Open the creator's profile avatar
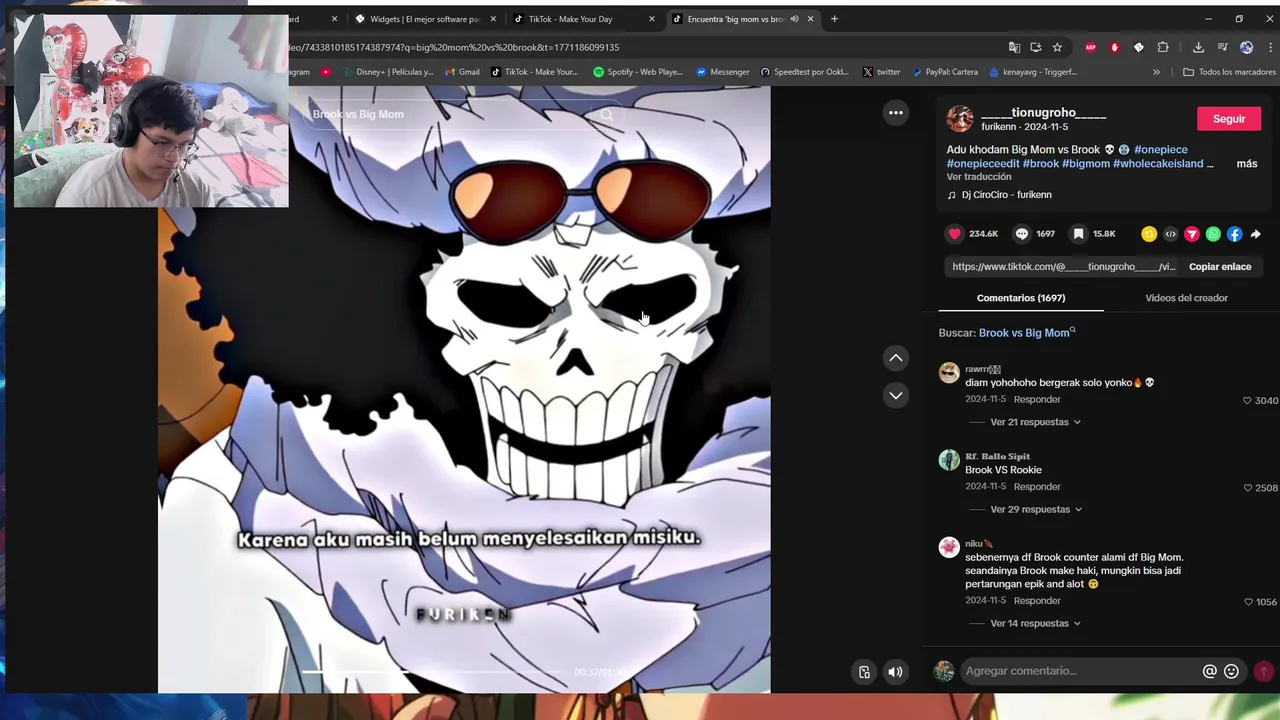 tap(960, 118)
